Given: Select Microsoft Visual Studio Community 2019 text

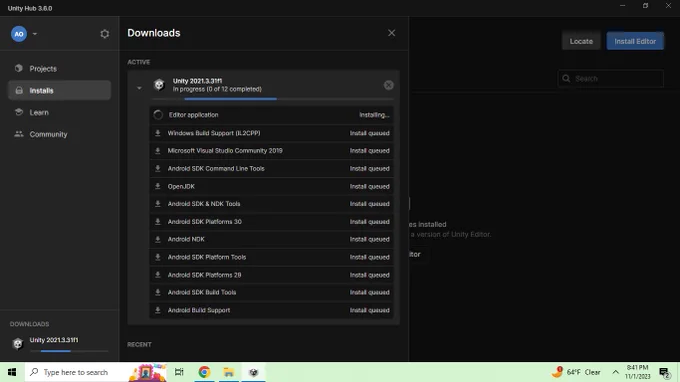Looking at the screenshot, I should click(x=225, y=150).
